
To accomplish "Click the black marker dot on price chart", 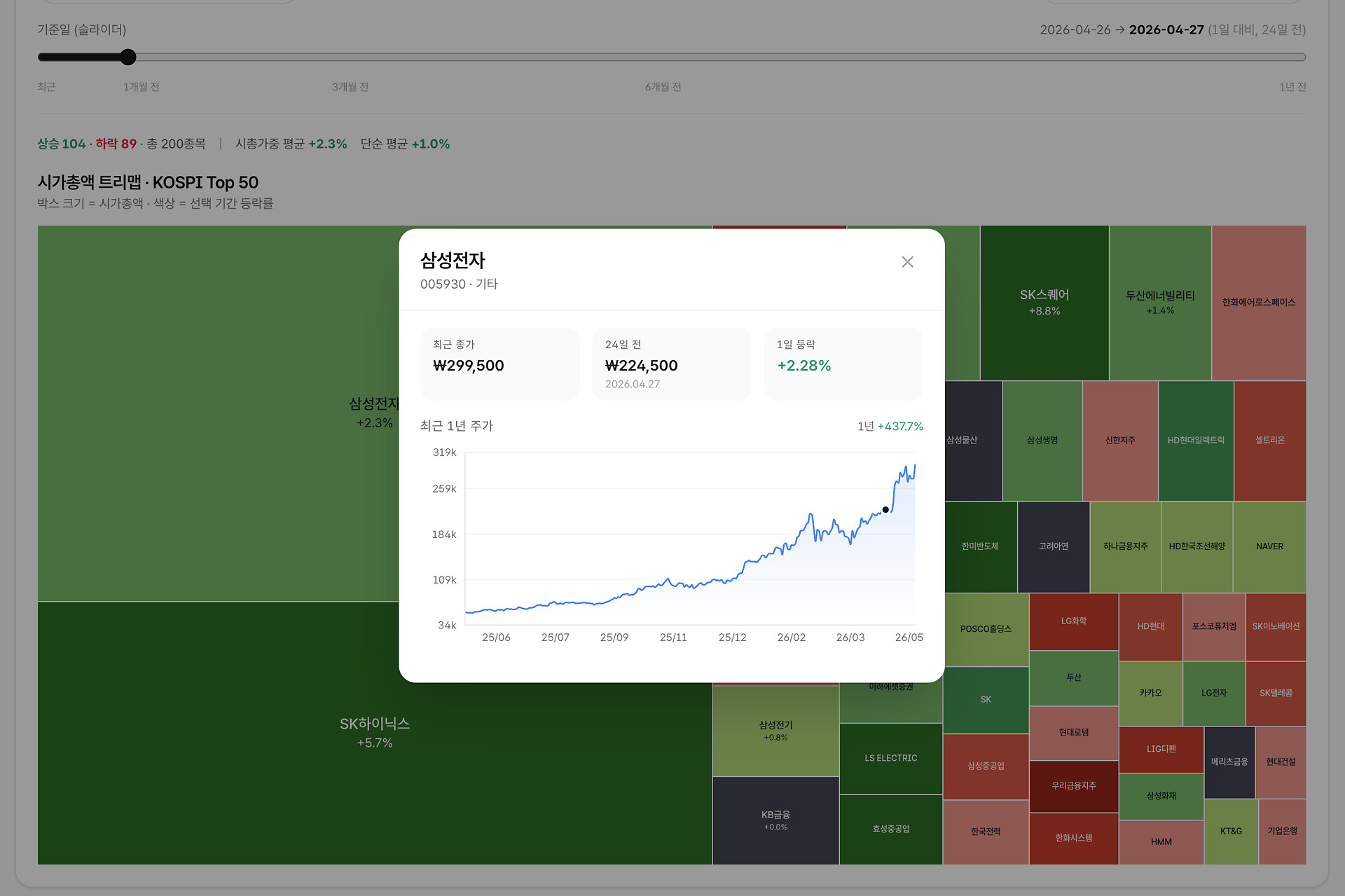I will coord(885,510).
